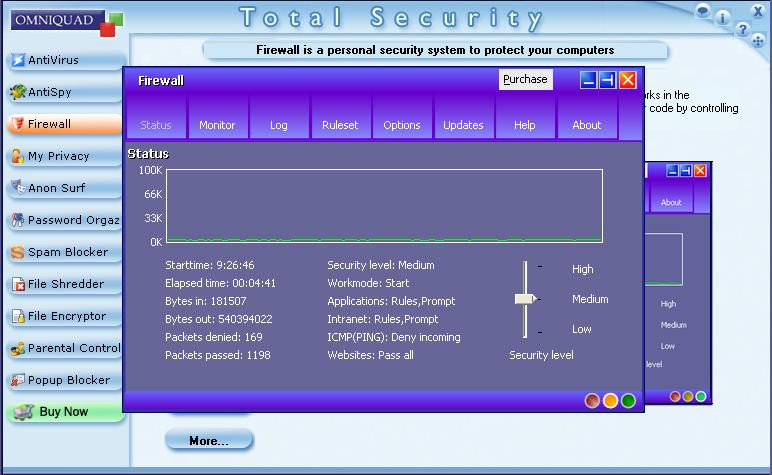
Task: Click the traffic graph area
Action: 385,206
